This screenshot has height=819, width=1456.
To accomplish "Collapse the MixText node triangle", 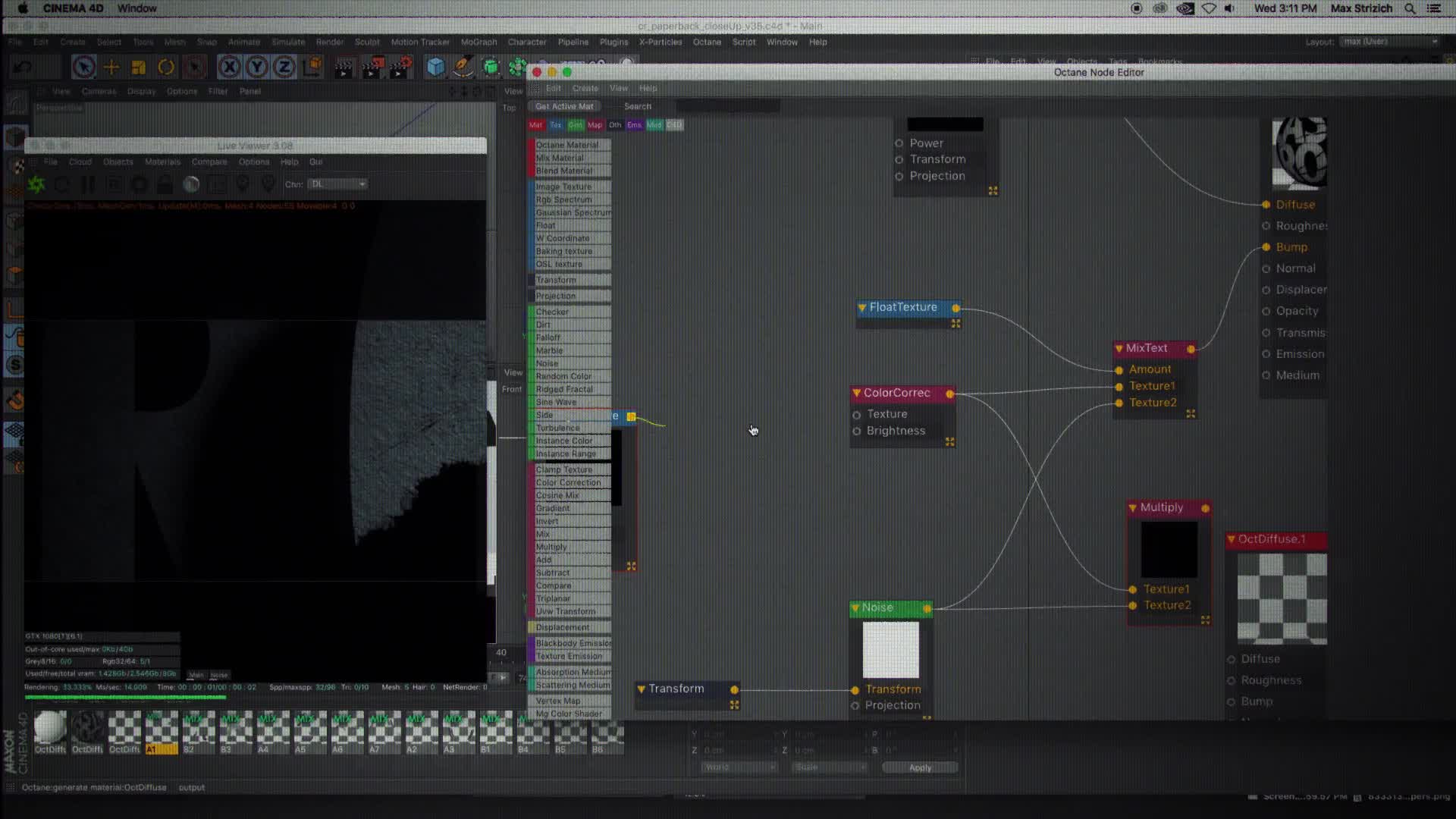I will 1119,349.
